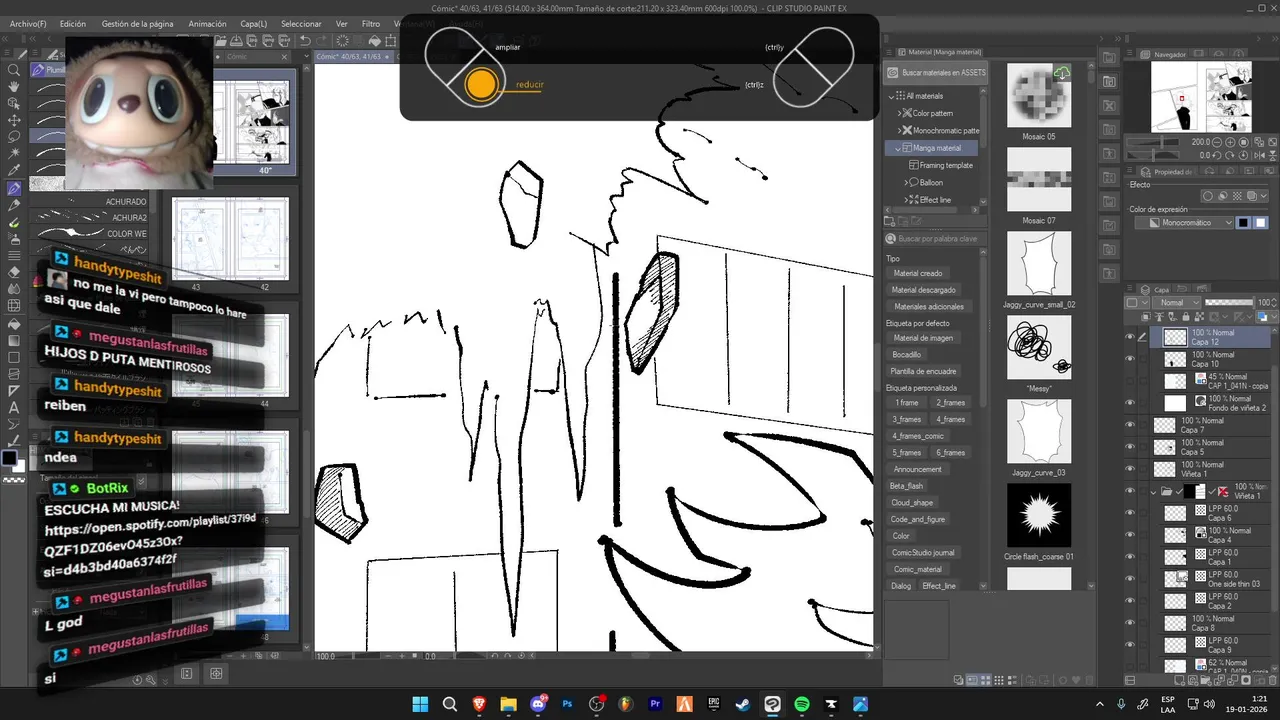Hide the Capa 5 layer
Viewport: 1280px width, 720px height.
point(1129,447)
